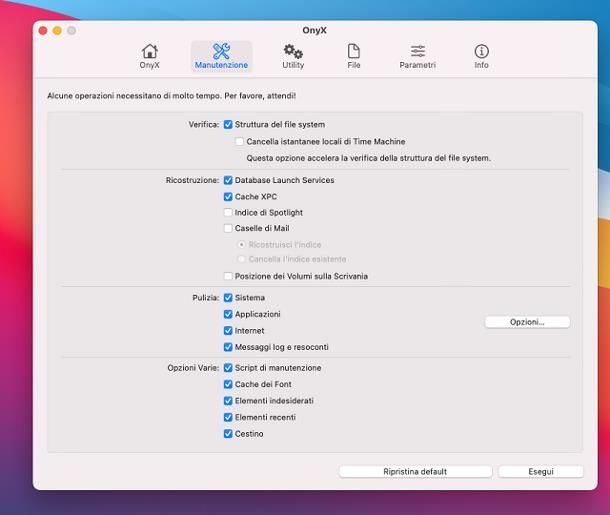Open the Opzioni... button
The width and height of the screenshot is (610, 515).
[527, 322]
